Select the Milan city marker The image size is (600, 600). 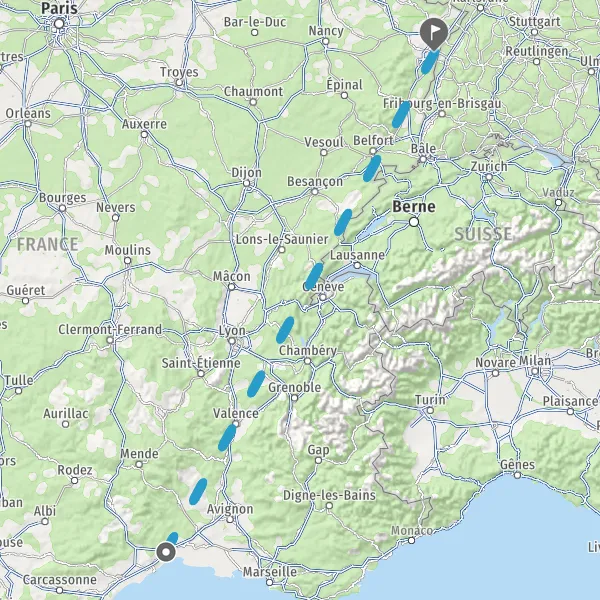(535, 371)
